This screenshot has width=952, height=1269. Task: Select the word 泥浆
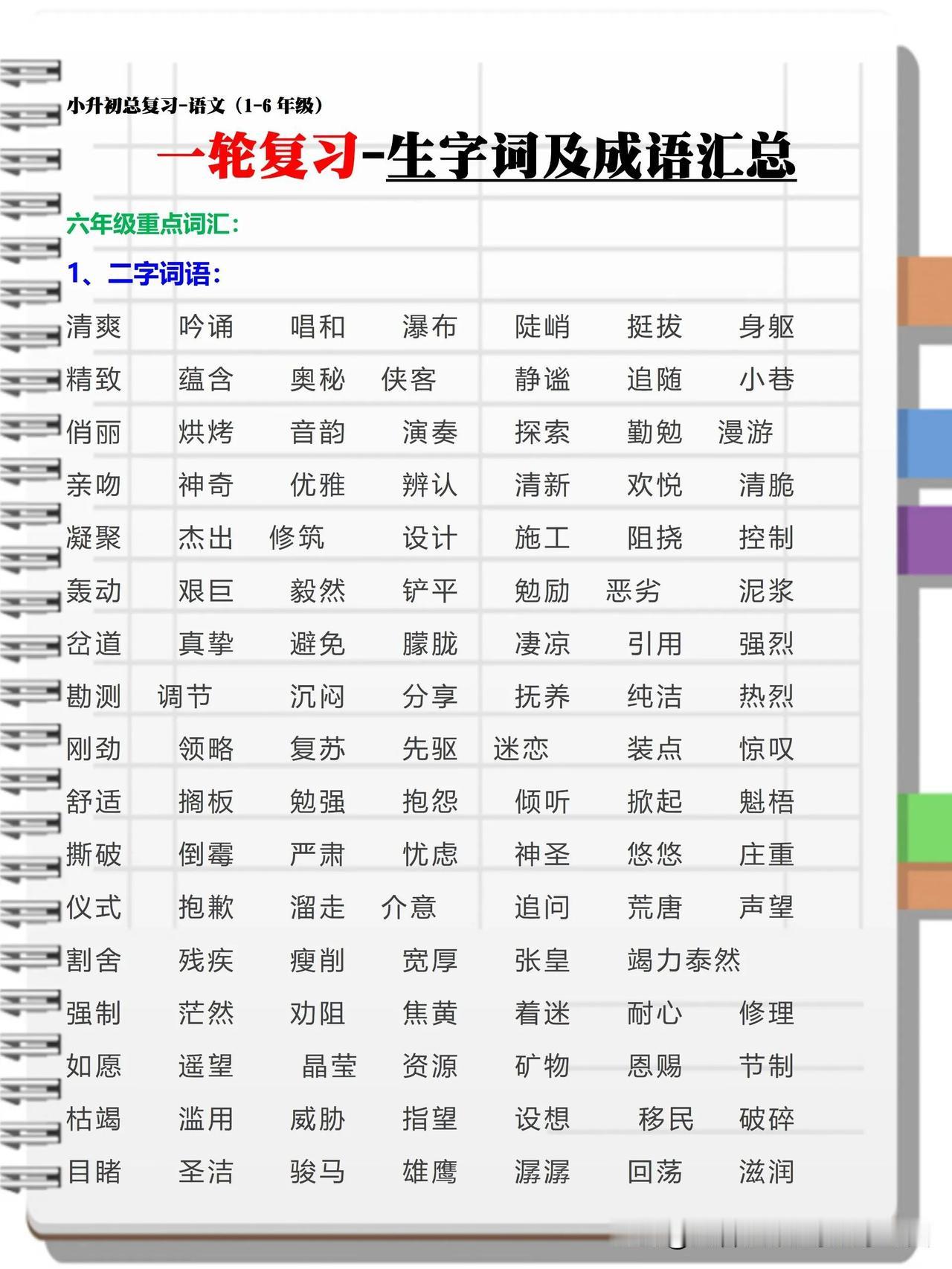pyautogui.click(x=766, y=591)
